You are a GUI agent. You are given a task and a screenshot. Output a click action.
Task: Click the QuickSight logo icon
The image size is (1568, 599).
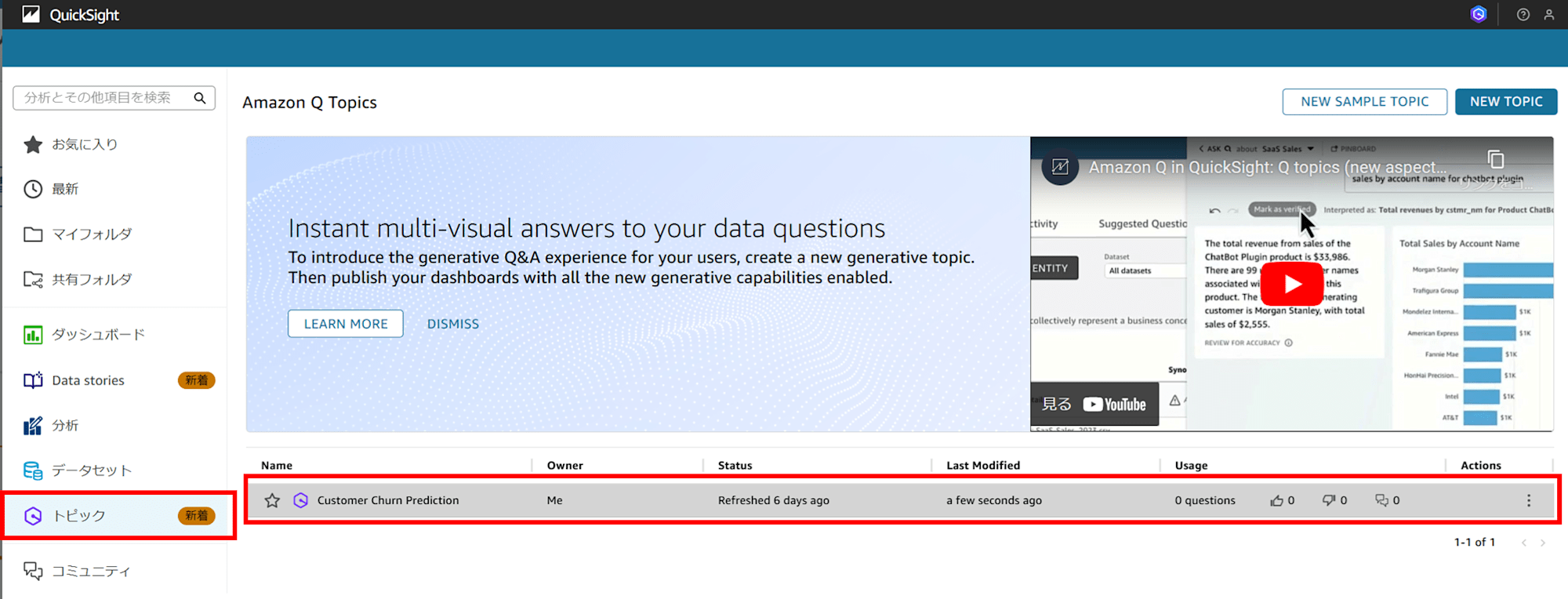pyautogui.click(x=31, y=14)
